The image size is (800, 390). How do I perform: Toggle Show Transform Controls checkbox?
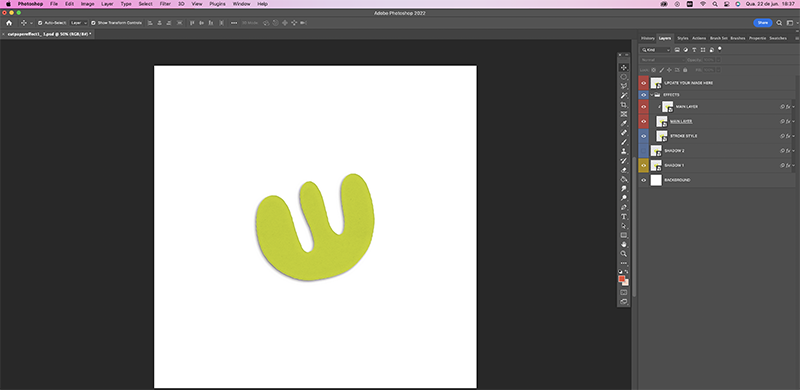pyautogui.click(x=93, y=23)
